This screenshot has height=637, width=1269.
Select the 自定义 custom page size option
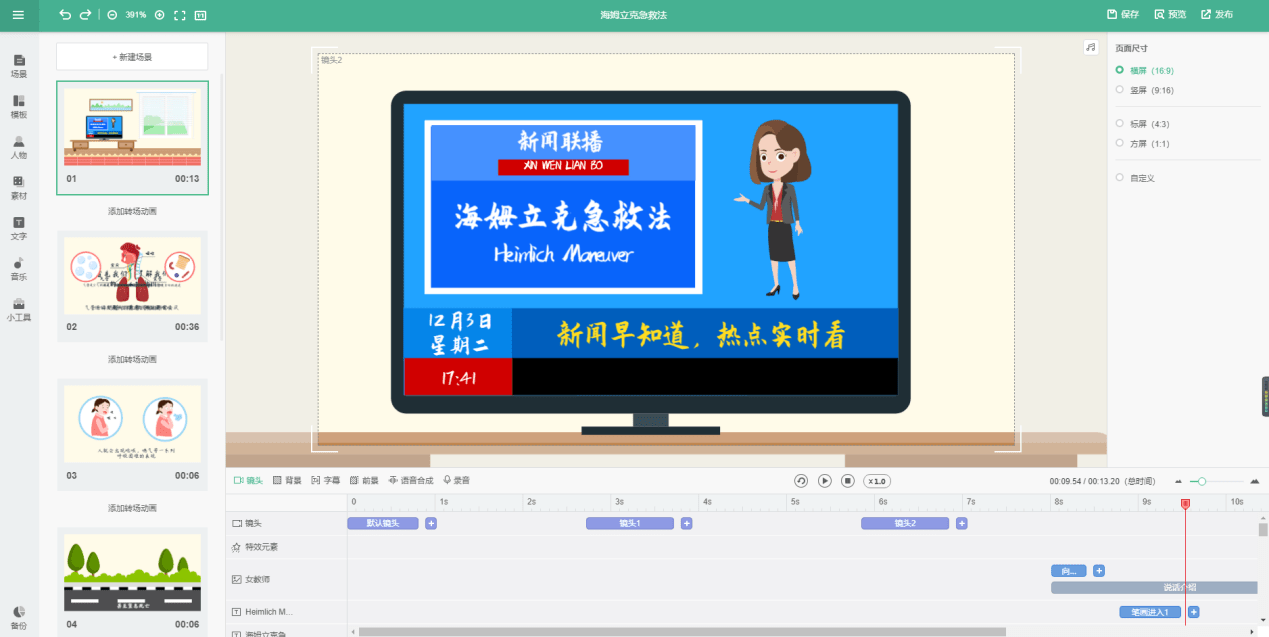pos(1136,178)
